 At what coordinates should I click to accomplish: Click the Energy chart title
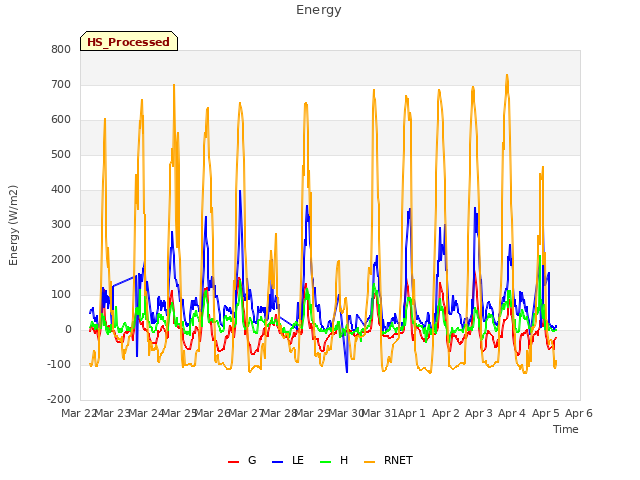[319, 10]
